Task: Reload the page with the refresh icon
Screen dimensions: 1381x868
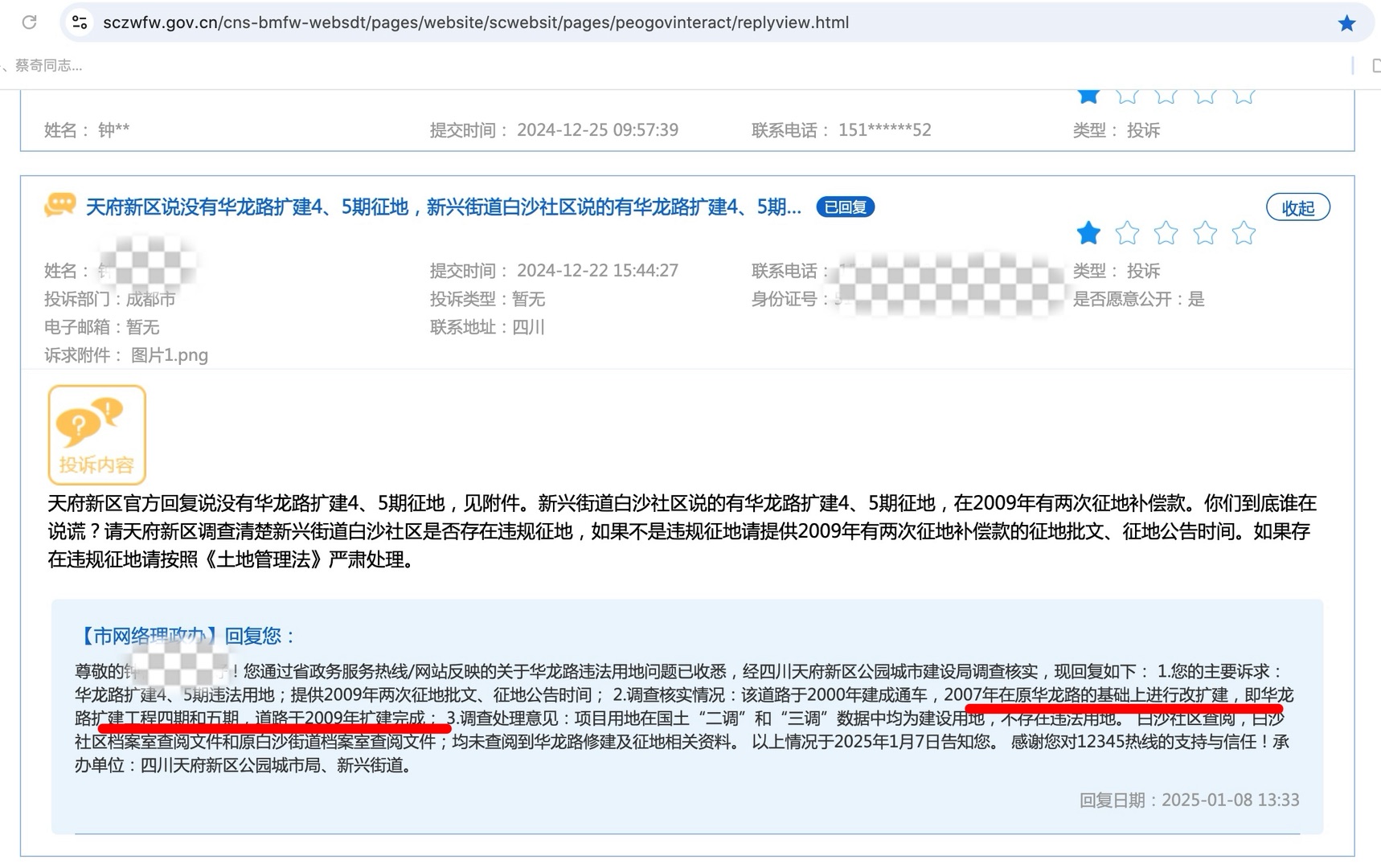Action: [29, 22]
